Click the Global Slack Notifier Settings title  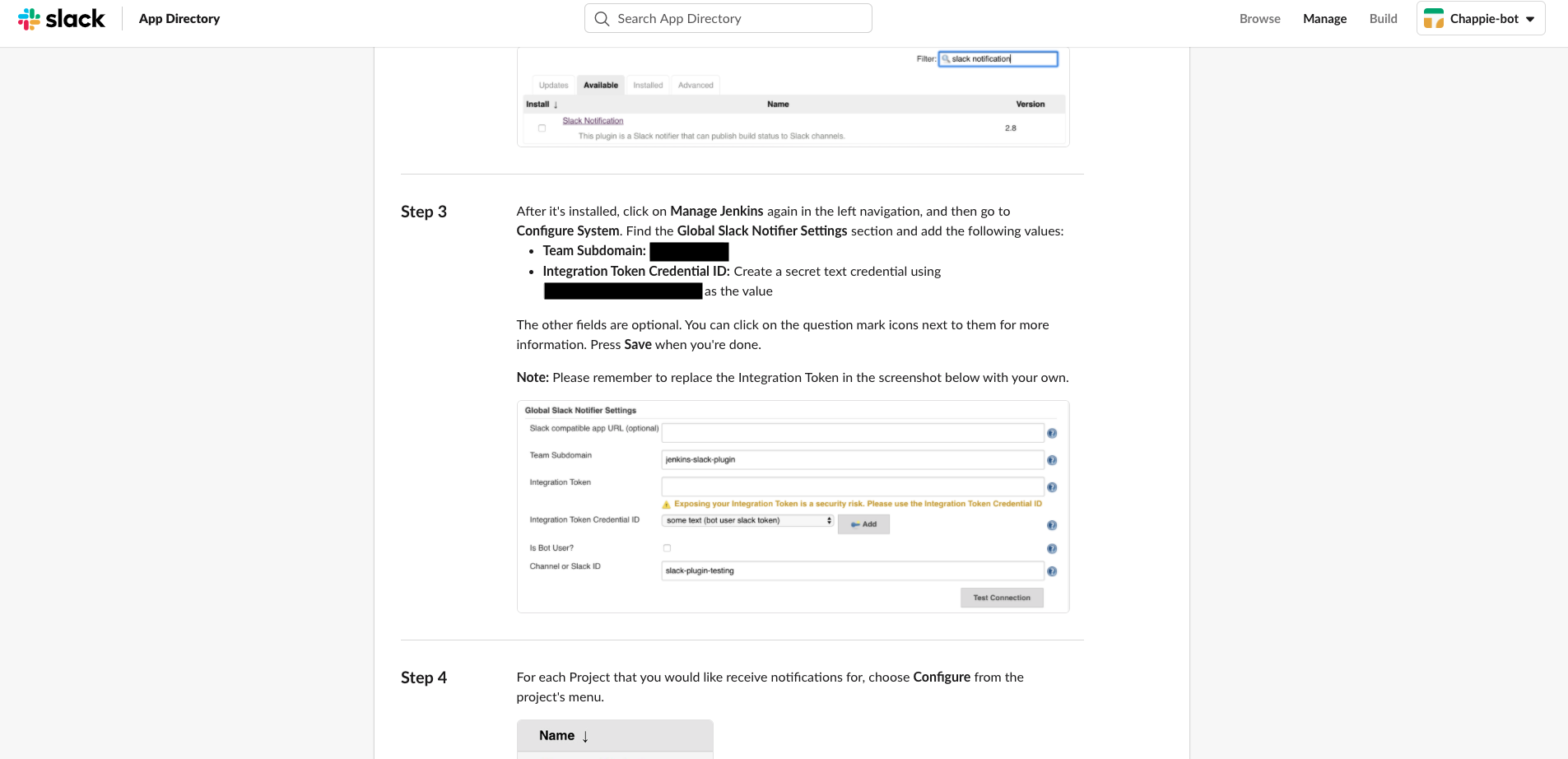pyautogui.click(x=580, y=410)
